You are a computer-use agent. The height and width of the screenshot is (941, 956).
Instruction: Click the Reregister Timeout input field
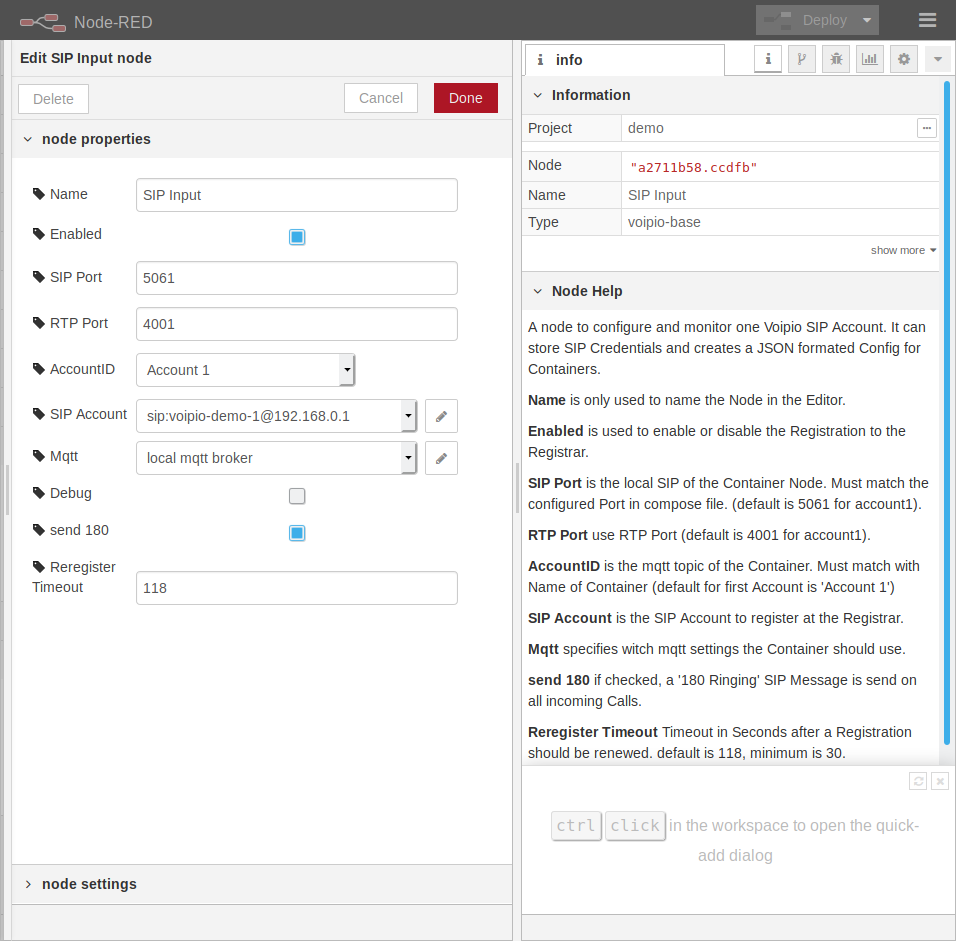(x=296, y=588)
